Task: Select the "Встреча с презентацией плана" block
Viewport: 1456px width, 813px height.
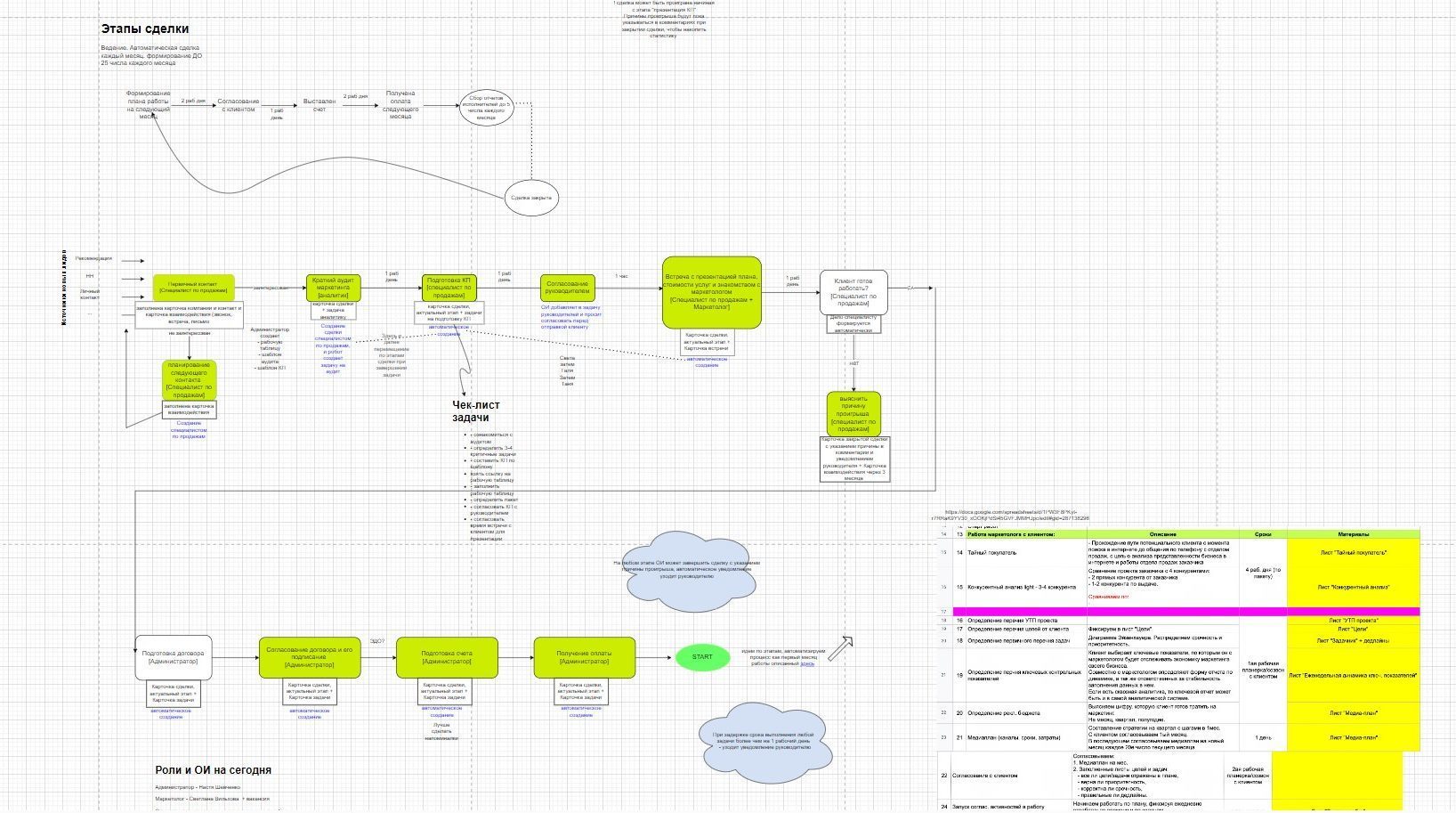Action: [712, 293]
